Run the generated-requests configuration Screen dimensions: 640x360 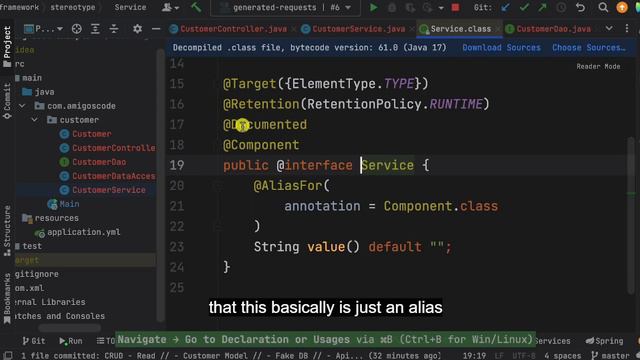pos(373,7)
